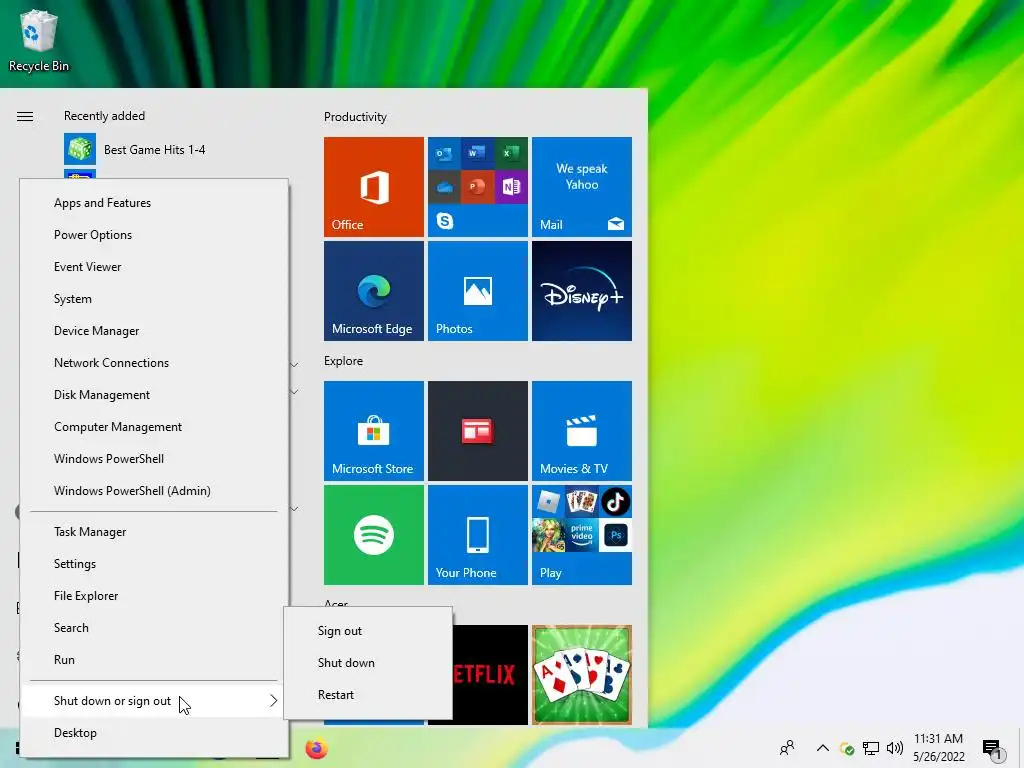Click the Prime Video icon in Play tile
This screenshot has height=768, width=1024.
[x=582, y=535]
